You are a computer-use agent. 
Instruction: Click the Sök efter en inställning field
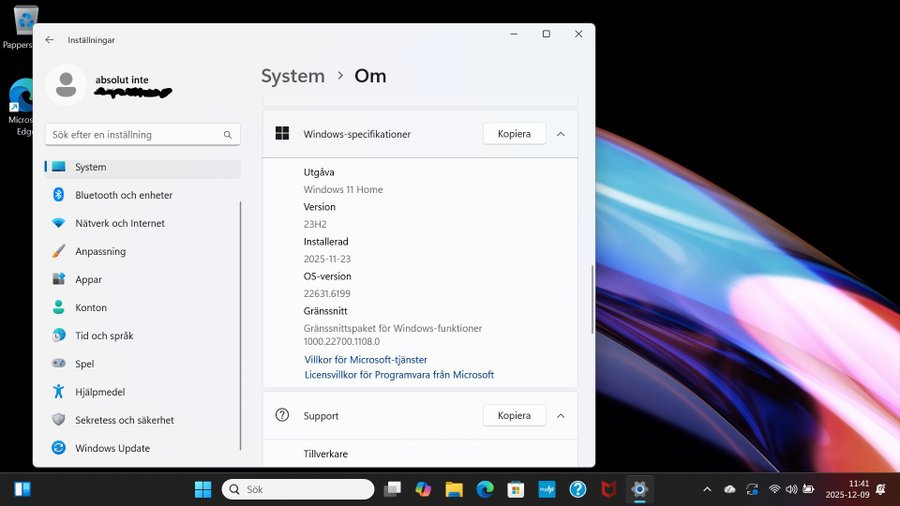(135, 134)
